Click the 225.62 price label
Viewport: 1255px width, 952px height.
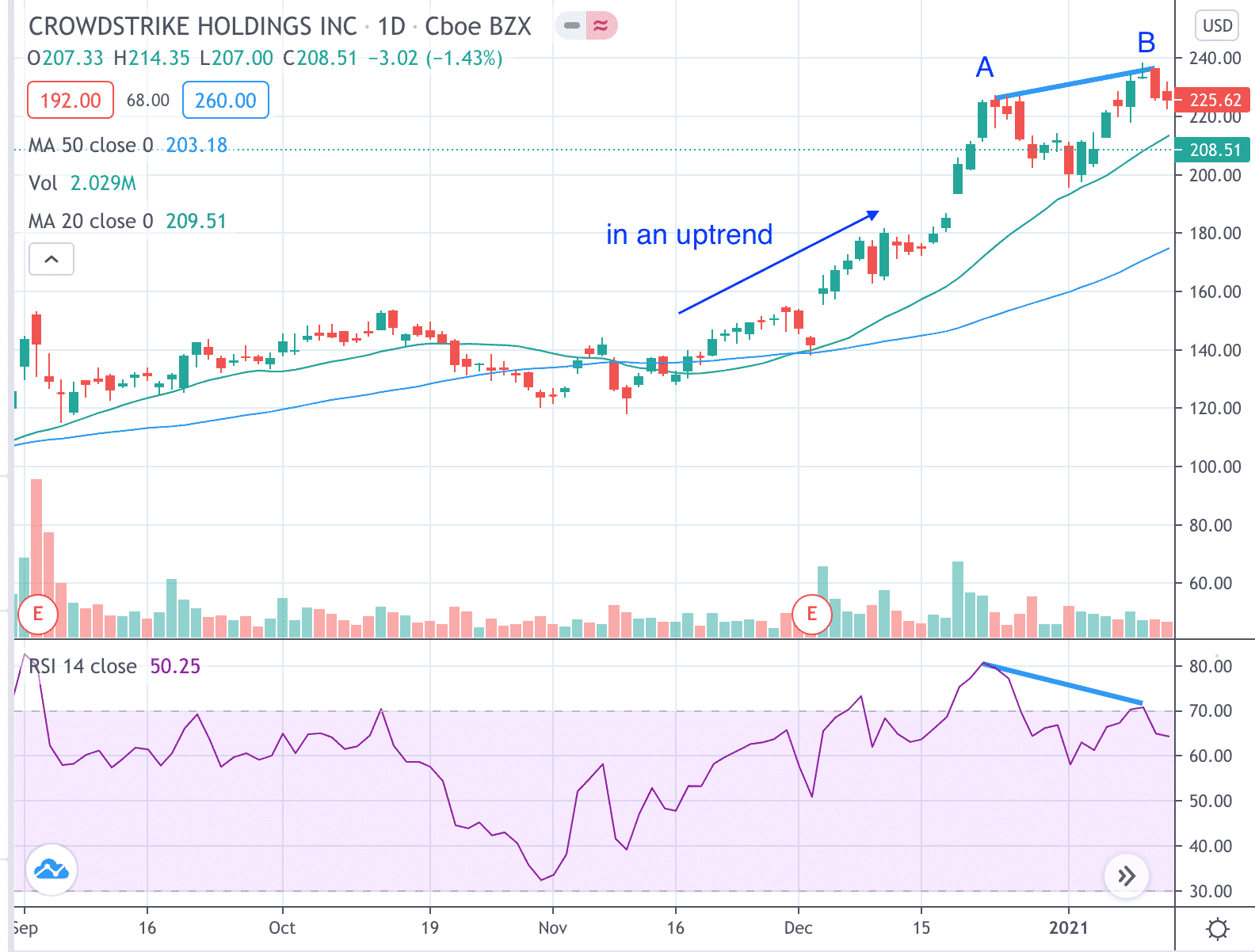click(1213, 100)
